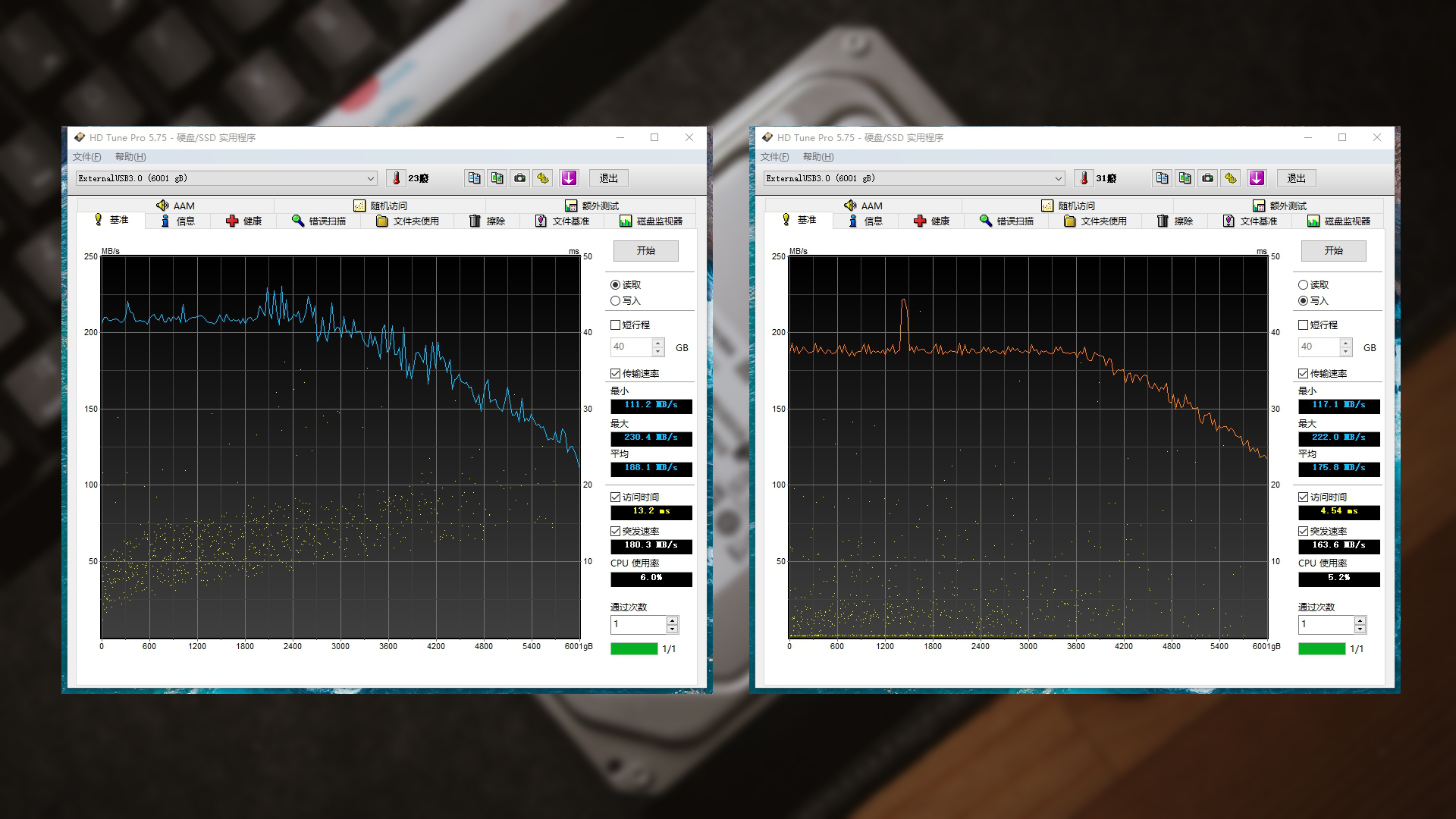Enable 短行程 checkbox in left window
Screen dimensions: 1456x819
tap(615, 325)
